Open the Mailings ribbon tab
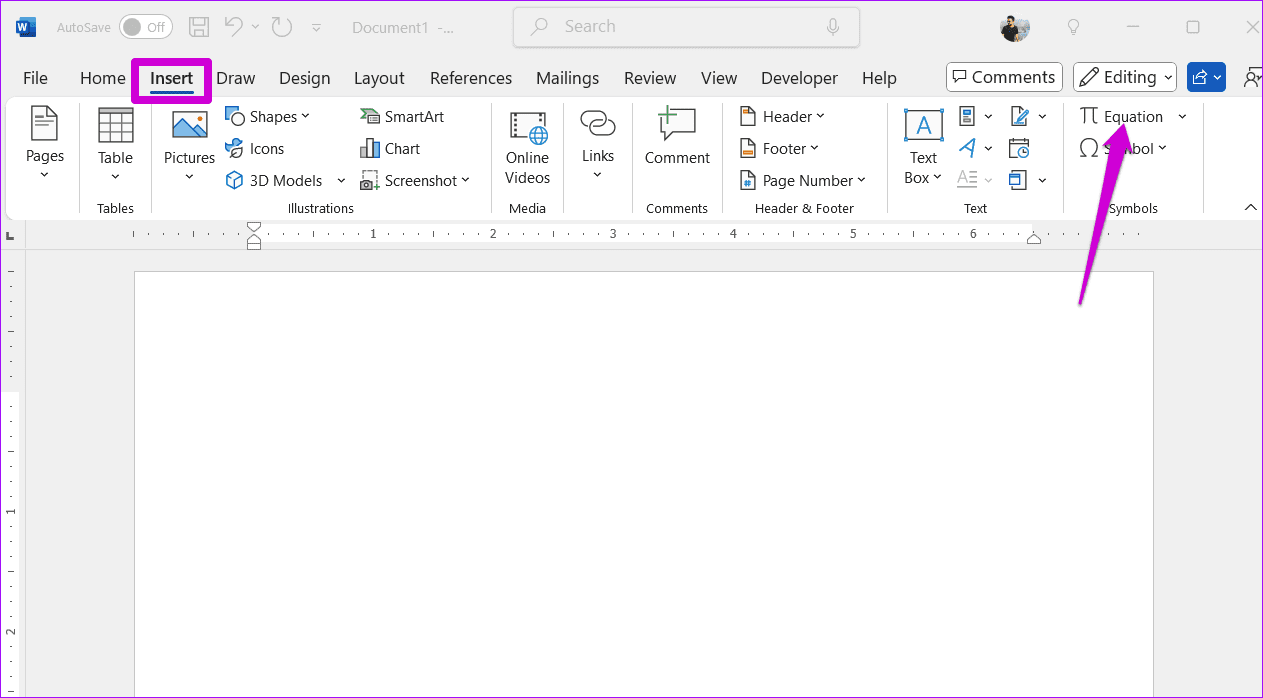The image size is (1263, 698). pos(567,77)
